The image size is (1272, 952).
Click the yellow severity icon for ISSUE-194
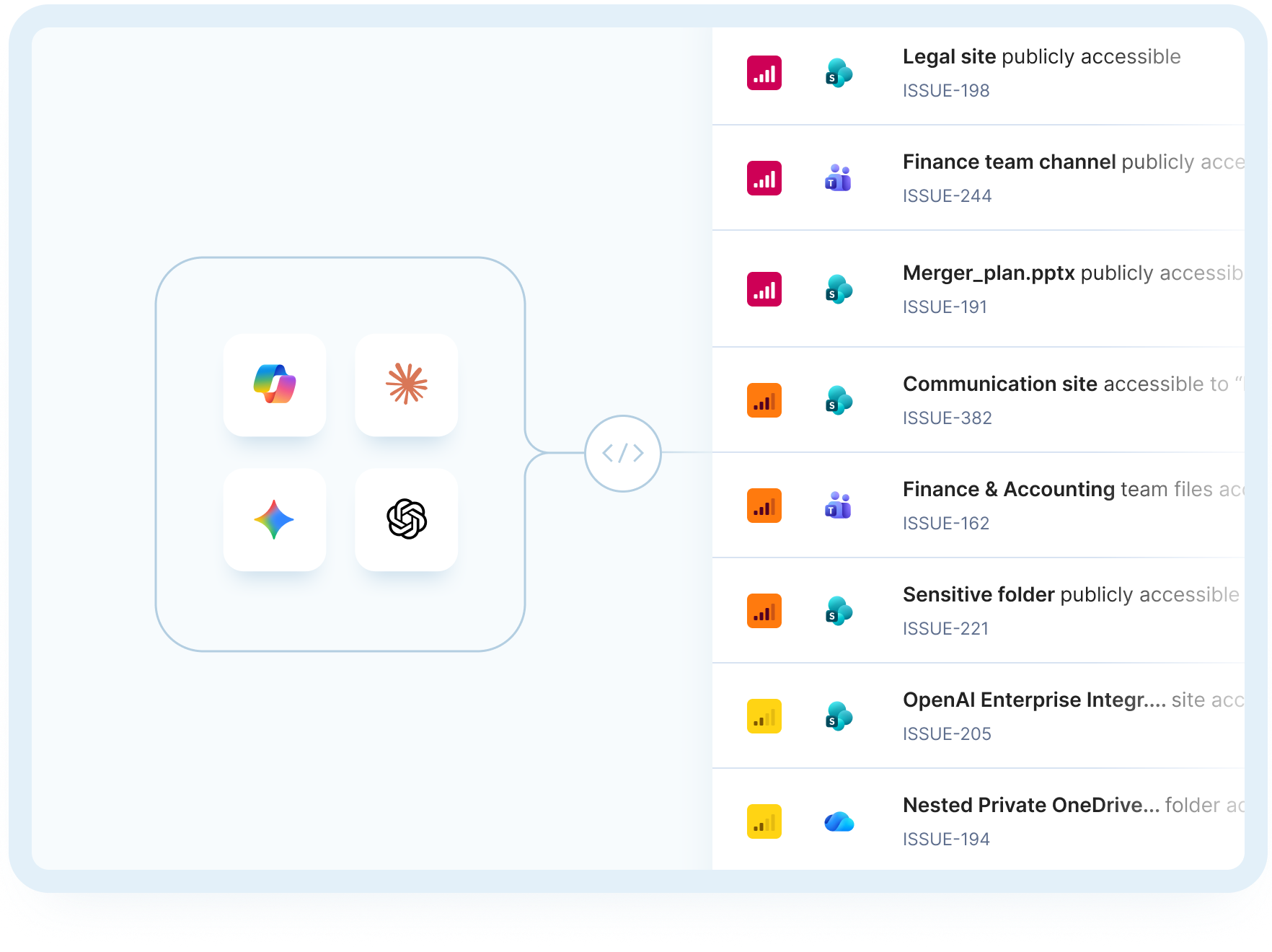pyautogui.click(x=764, y=821)
